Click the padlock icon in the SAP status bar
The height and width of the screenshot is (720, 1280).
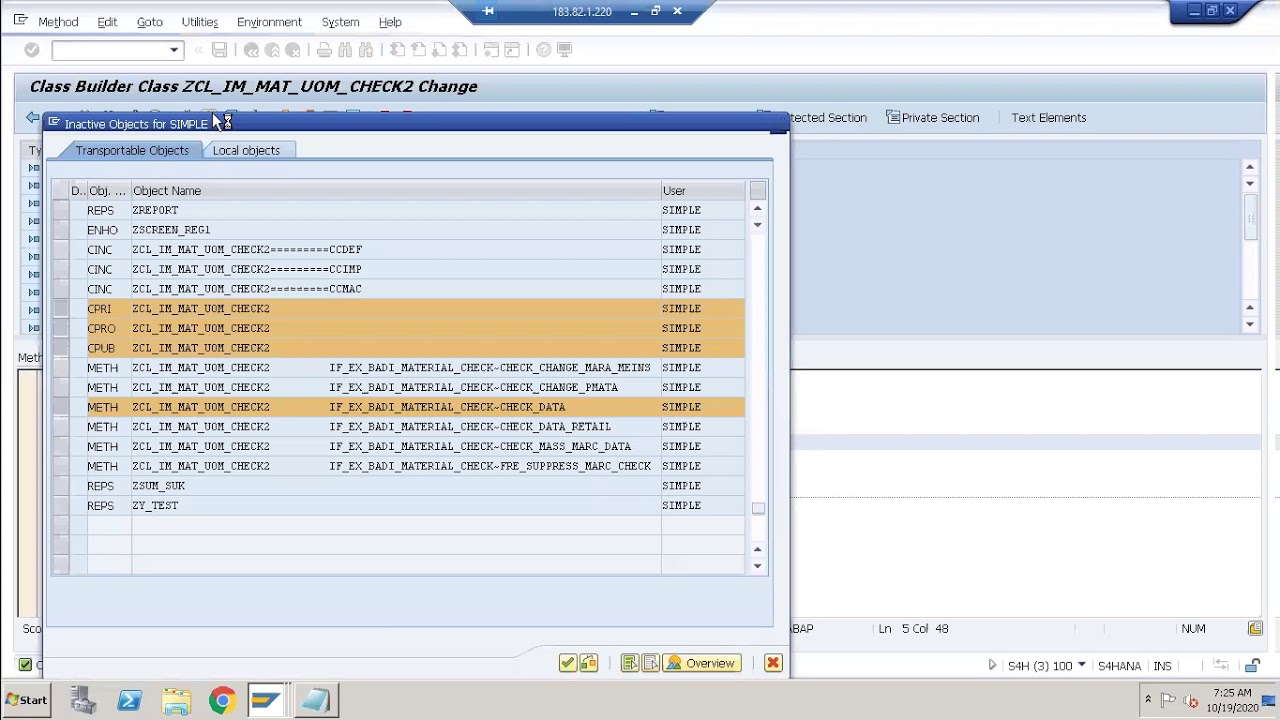tap(1252, 666)
